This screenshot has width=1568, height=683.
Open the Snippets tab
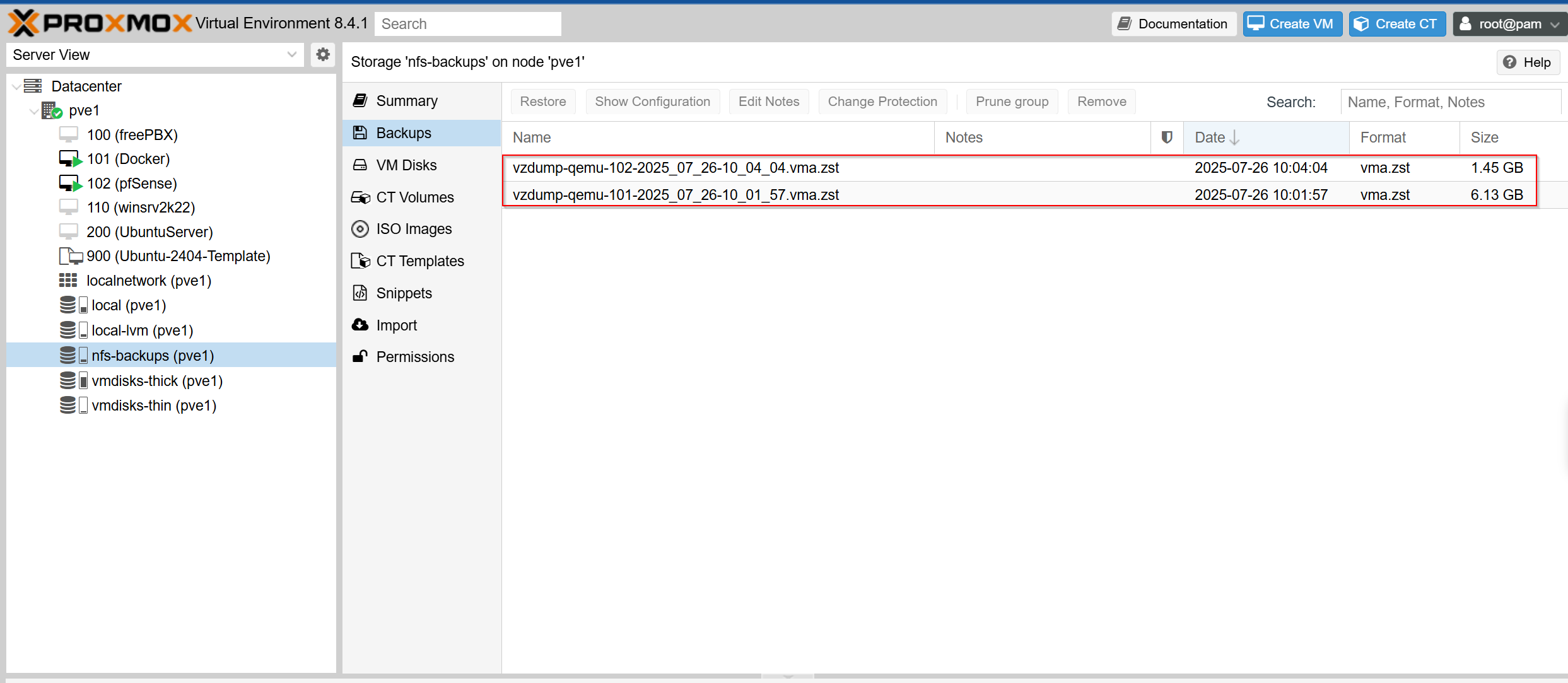(421, 293)
